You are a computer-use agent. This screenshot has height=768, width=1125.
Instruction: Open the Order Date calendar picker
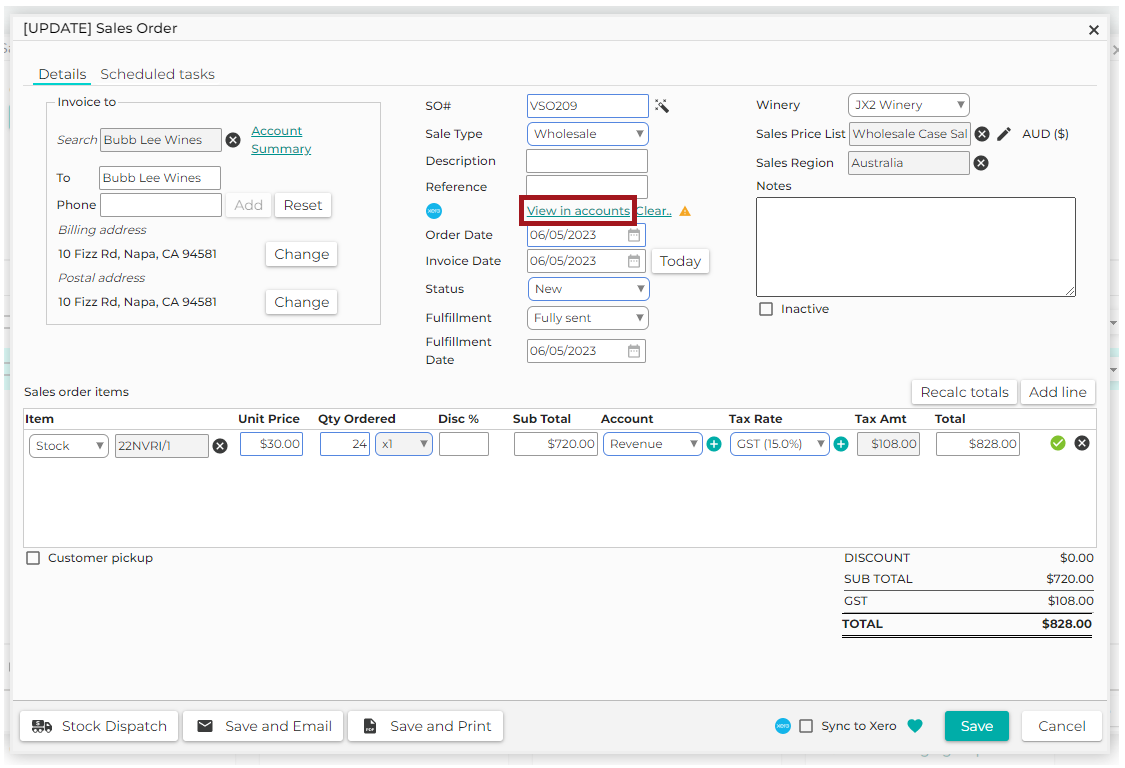(634, 235)
